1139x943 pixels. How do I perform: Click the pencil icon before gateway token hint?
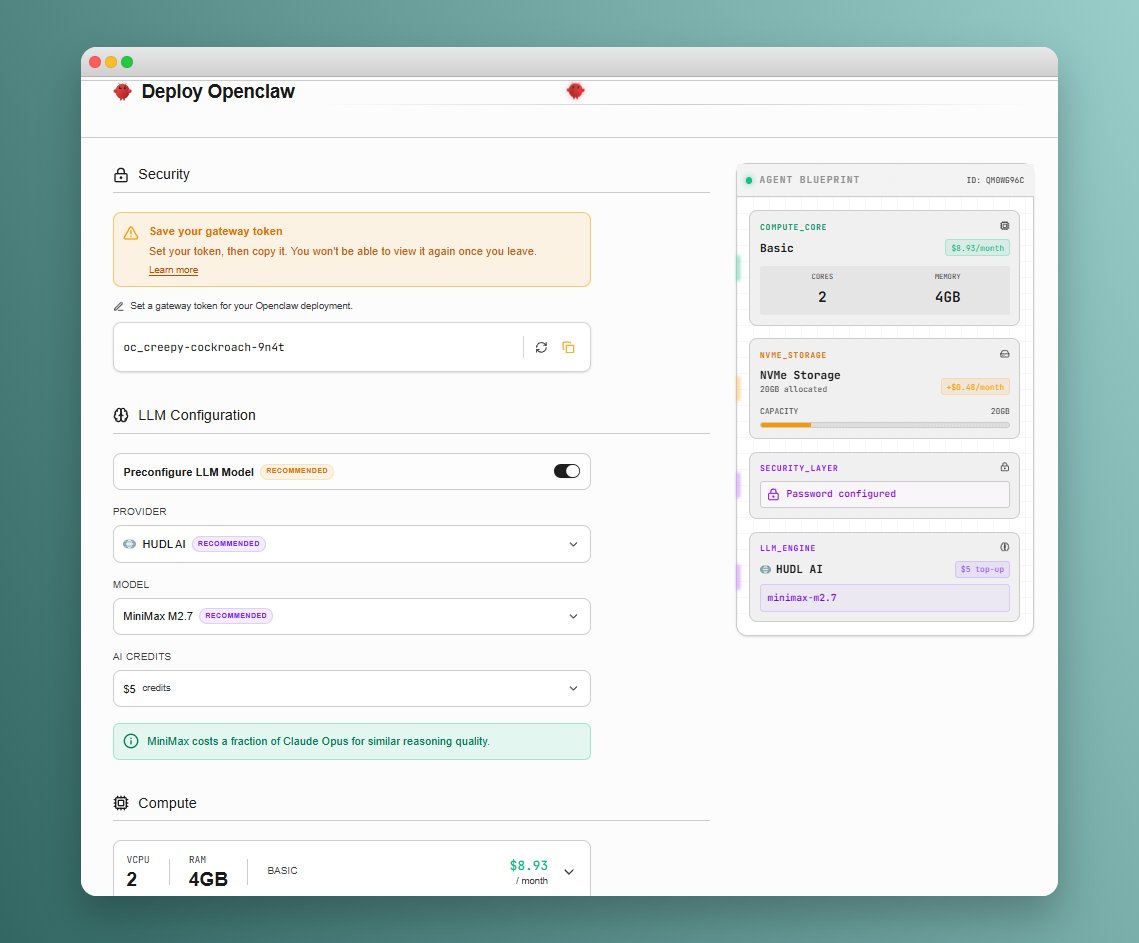coord(118,307)
